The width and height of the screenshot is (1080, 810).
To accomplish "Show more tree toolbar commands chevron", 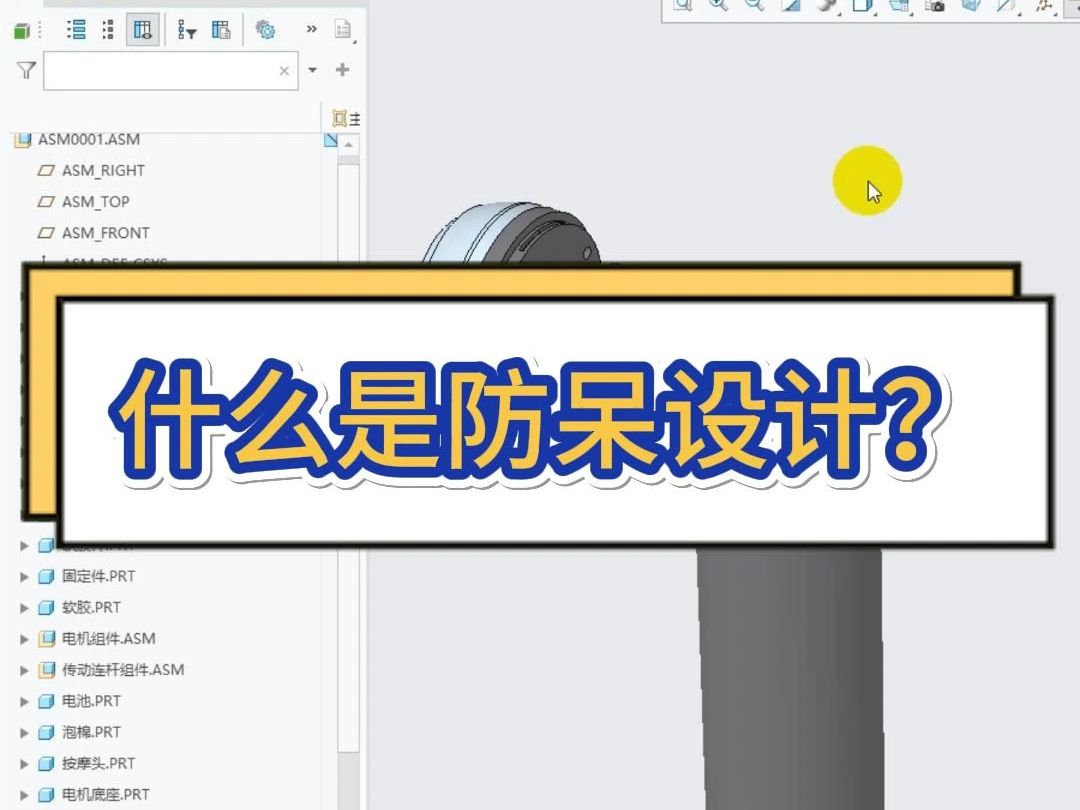I will click(x=312, y=29).
